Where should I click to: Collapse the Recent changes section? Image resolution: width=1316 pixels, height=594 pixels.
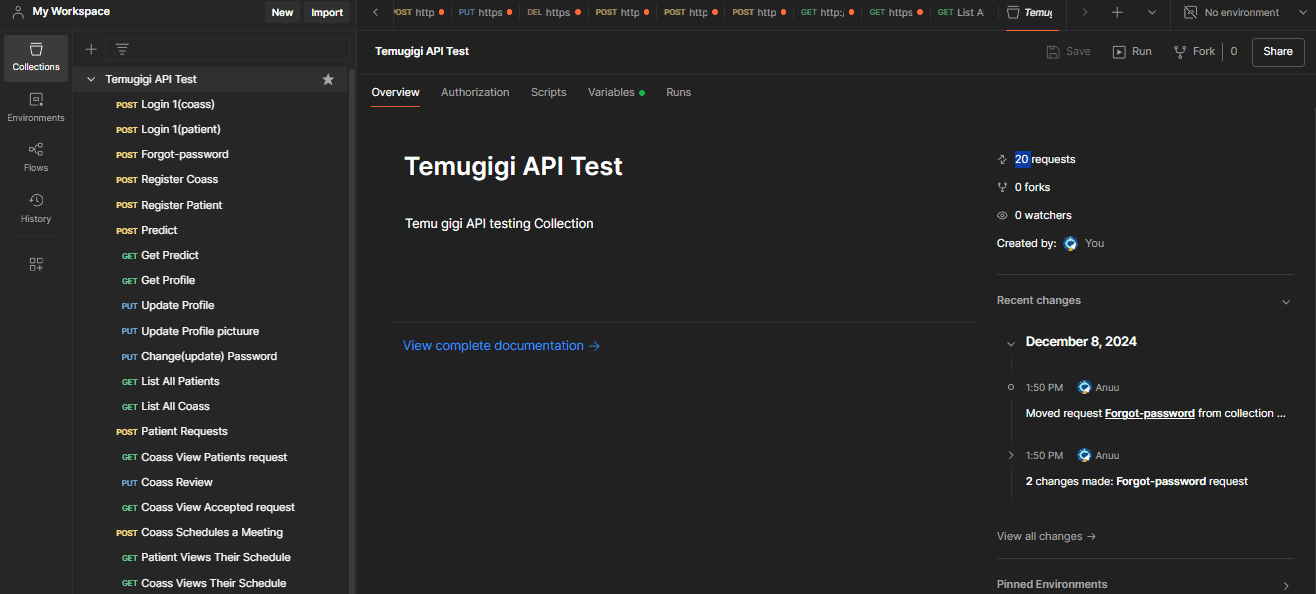click(1286, 301)
